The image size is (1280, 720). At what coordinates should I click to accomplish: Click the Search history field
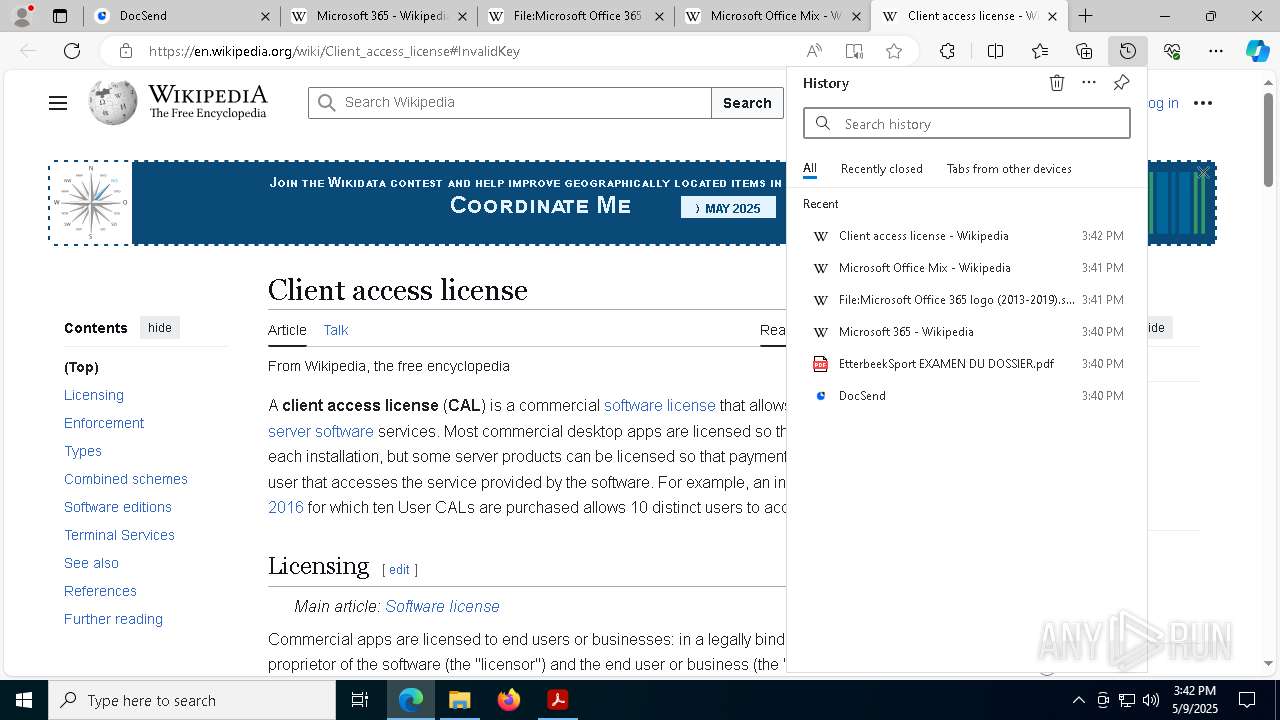[x=967, y=123]
